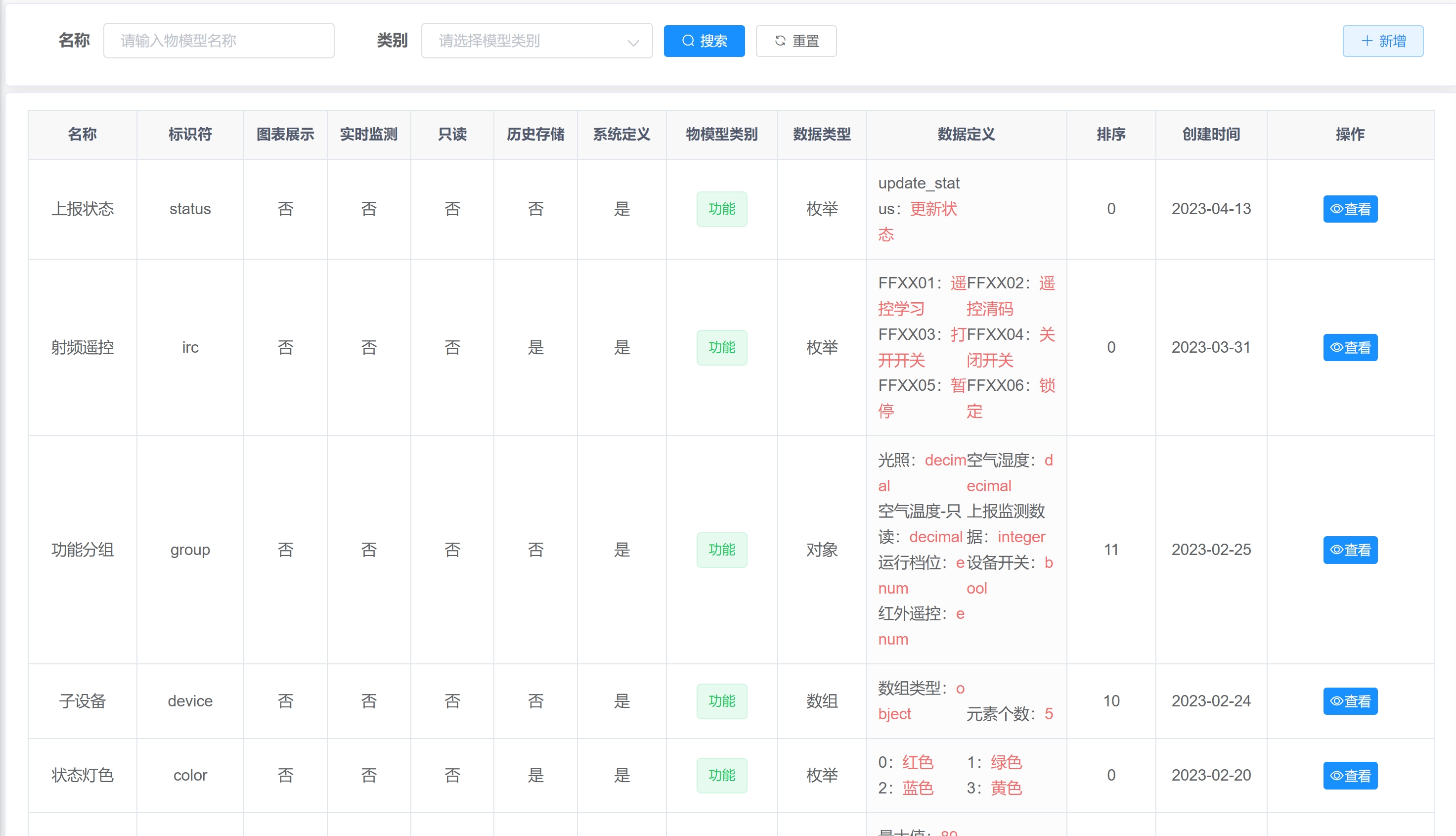This screenshot has height=836, width=1456.
Task: Click the date 2023-04-13
Action: 1211,209
